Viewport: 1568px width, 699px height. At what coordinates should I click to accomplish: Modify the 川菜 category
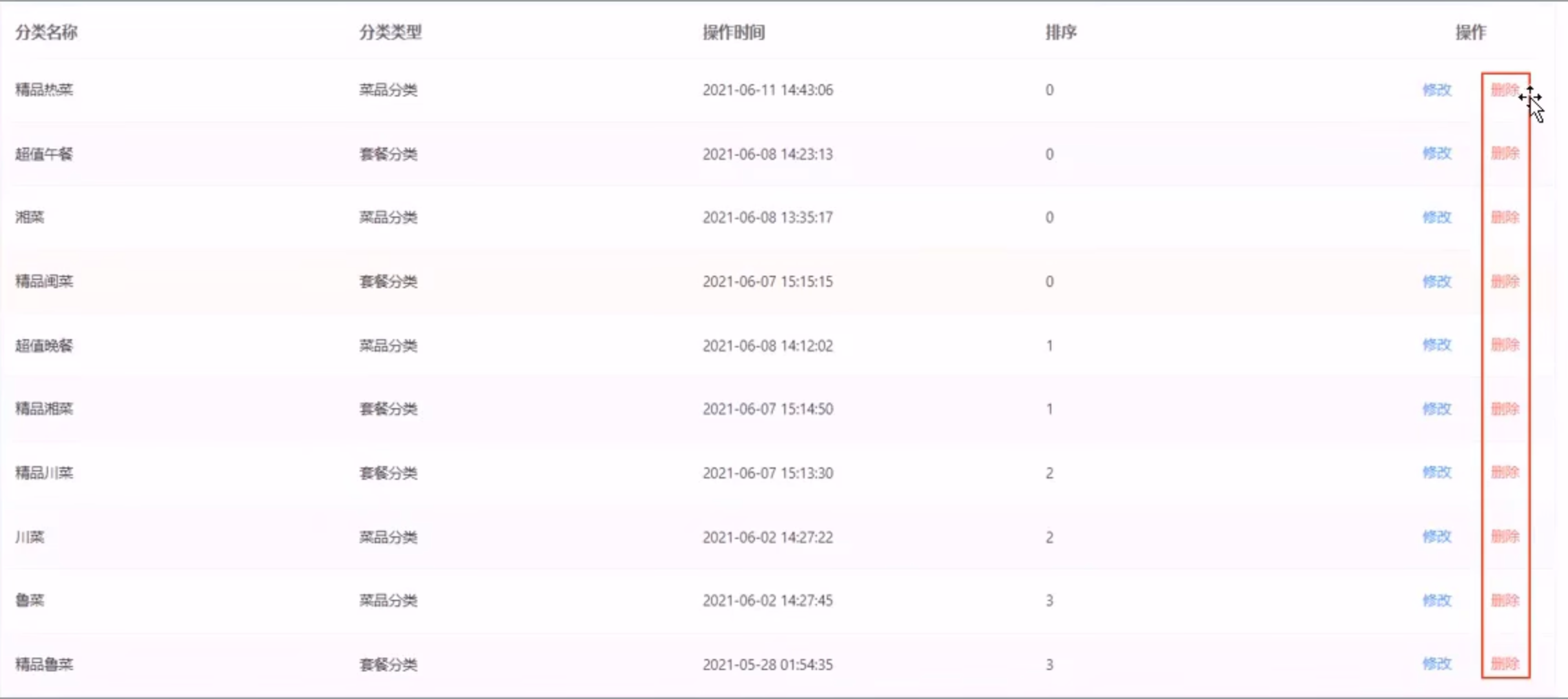1437,536
